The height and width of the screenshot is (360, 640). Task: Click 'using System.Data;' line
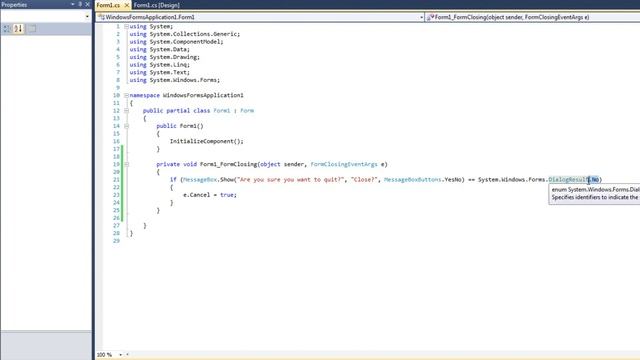click(x=160, y=49)
